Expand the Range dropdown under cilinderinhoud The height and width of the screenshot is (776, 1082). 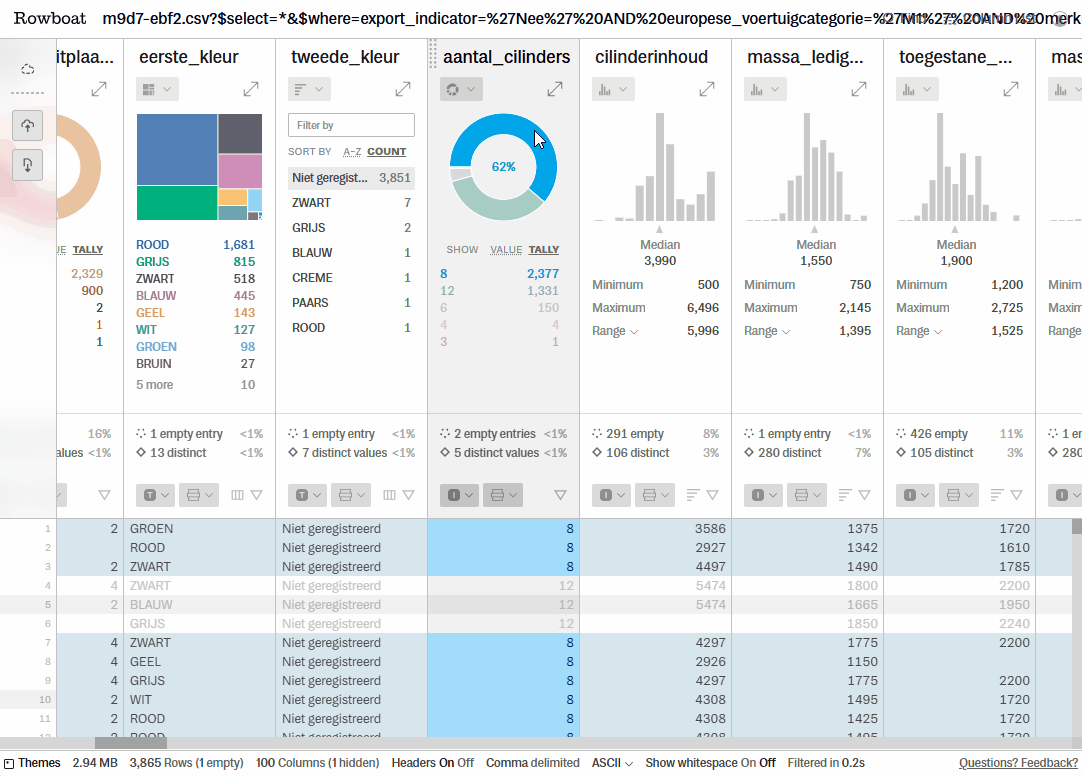tap(616, 331)
